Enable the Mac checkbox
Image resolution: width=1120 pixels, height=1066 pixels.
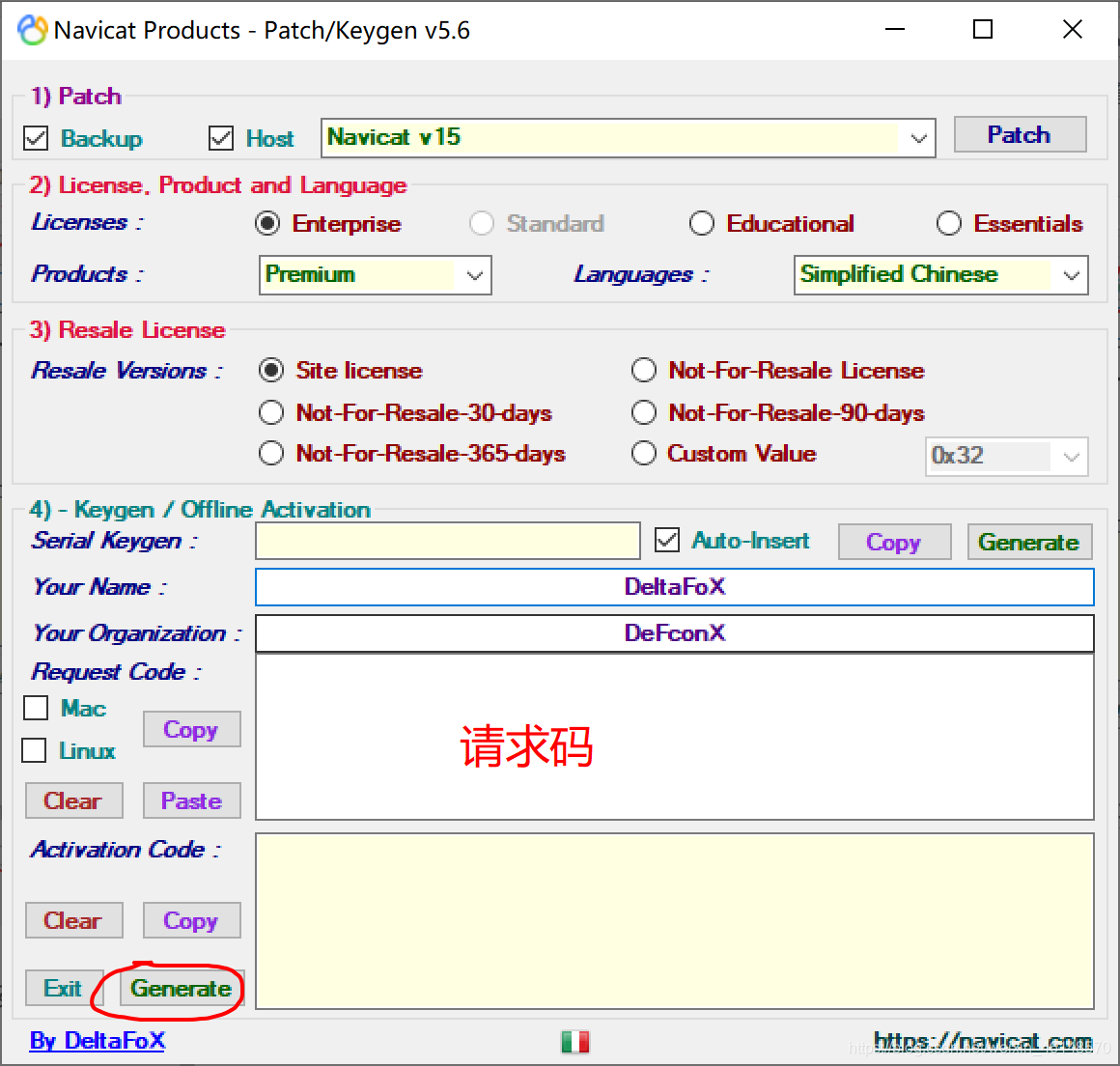pyautogui.click(x=36, y=708)
